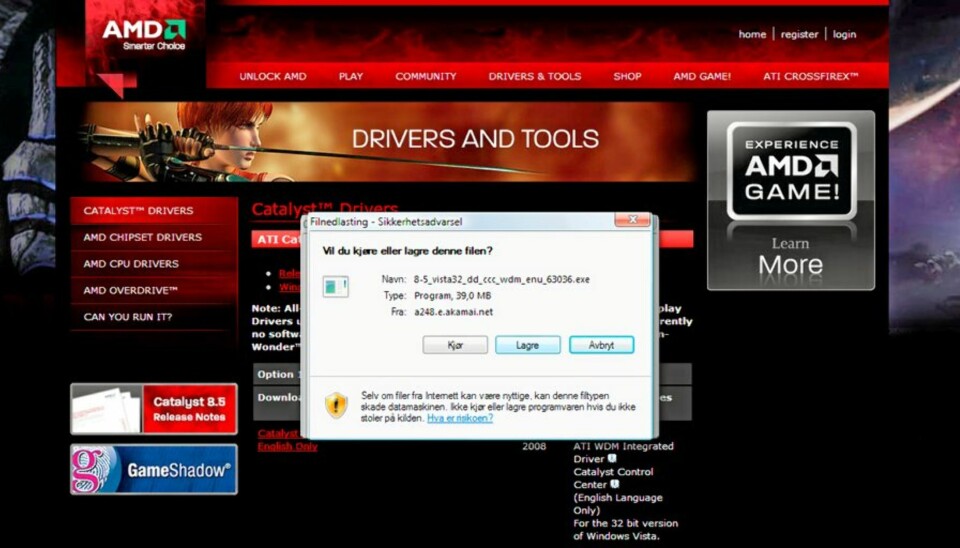Click the 'Program, 39,0 MB' type text
The width and height of the screenshot is (960, 548).
(x=452, y=296)
